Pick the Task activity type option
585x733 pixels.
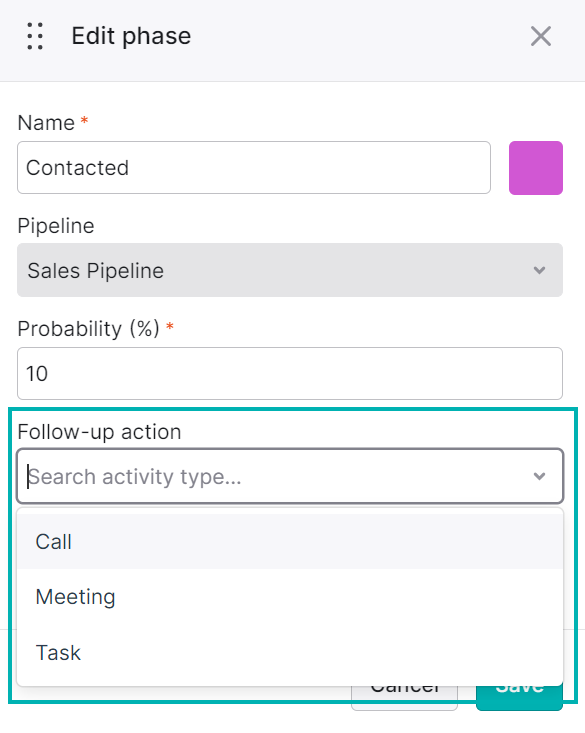(290, 653)
